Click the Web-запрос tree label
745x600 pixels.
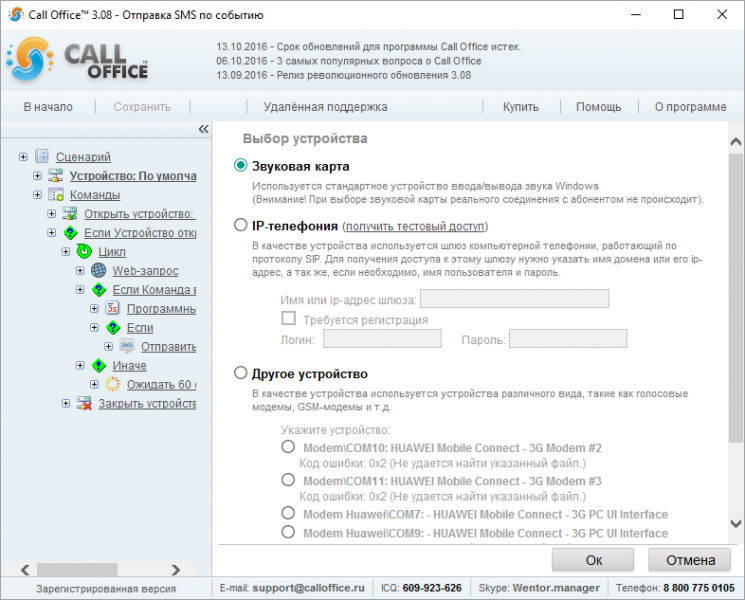pyautogui.click(x=145, y=271)
